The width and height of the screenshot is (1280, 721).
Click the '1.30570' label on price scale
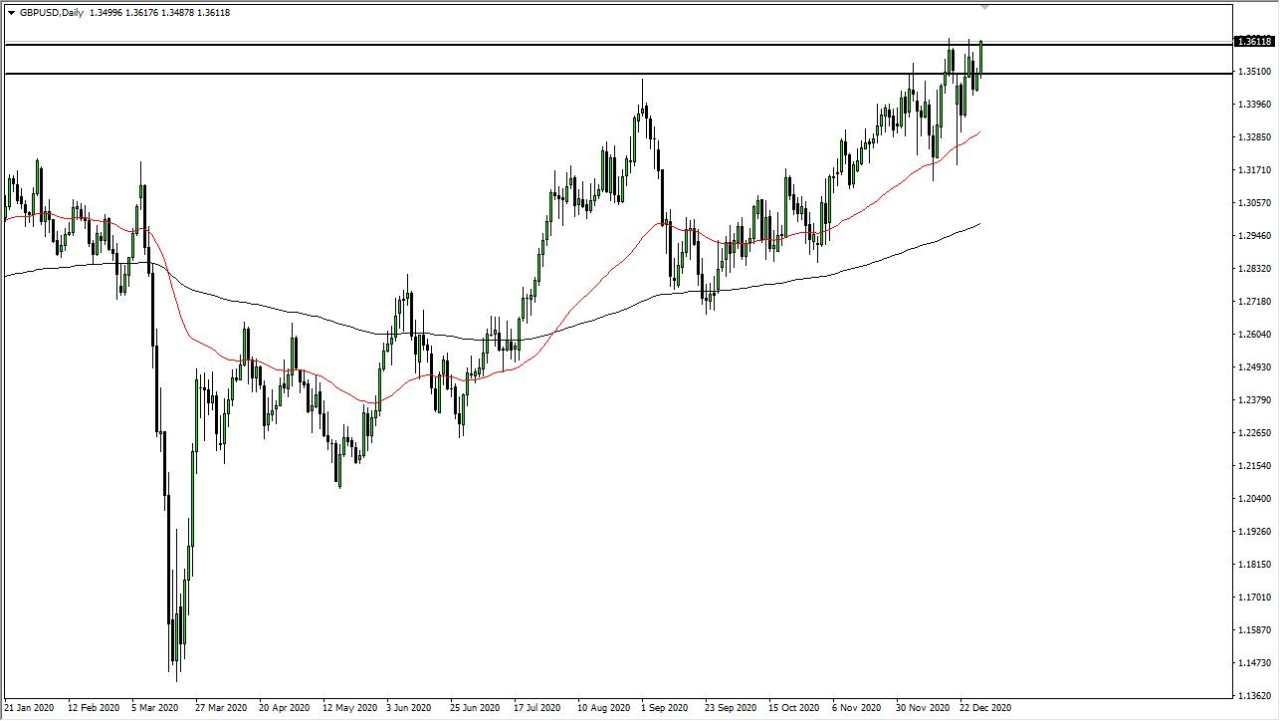[x=1255, y=203]
